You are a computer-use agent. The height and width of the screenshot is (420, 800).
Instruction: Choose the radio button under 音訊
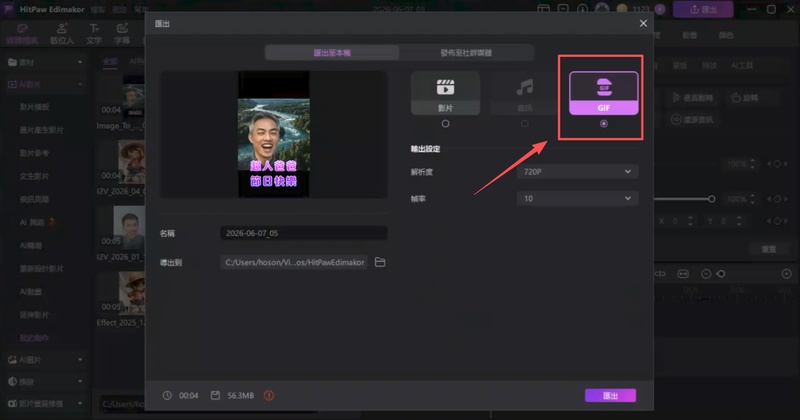pos(524,123)
